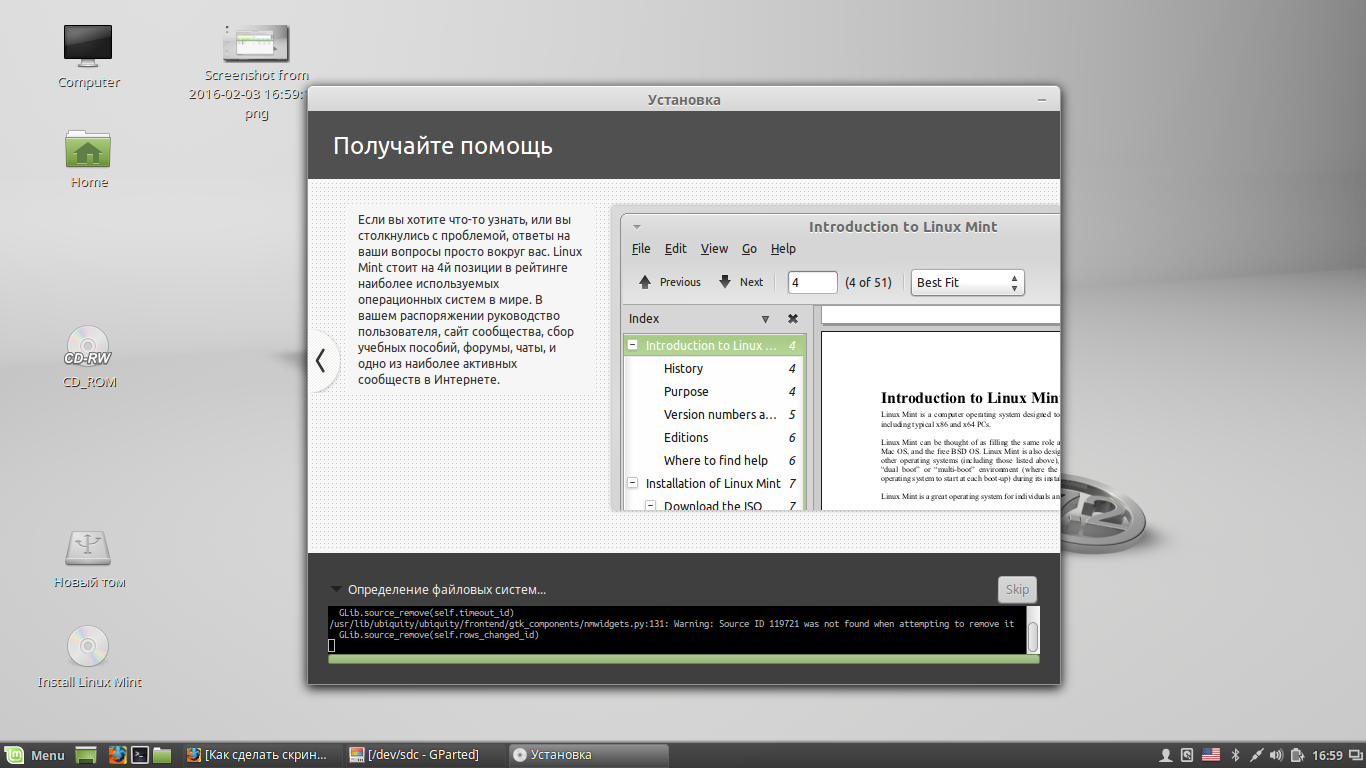Screen dimensions: 1366x768
Task: Click the Bluetooth tray icon
Action: (x=1234, y=755)
